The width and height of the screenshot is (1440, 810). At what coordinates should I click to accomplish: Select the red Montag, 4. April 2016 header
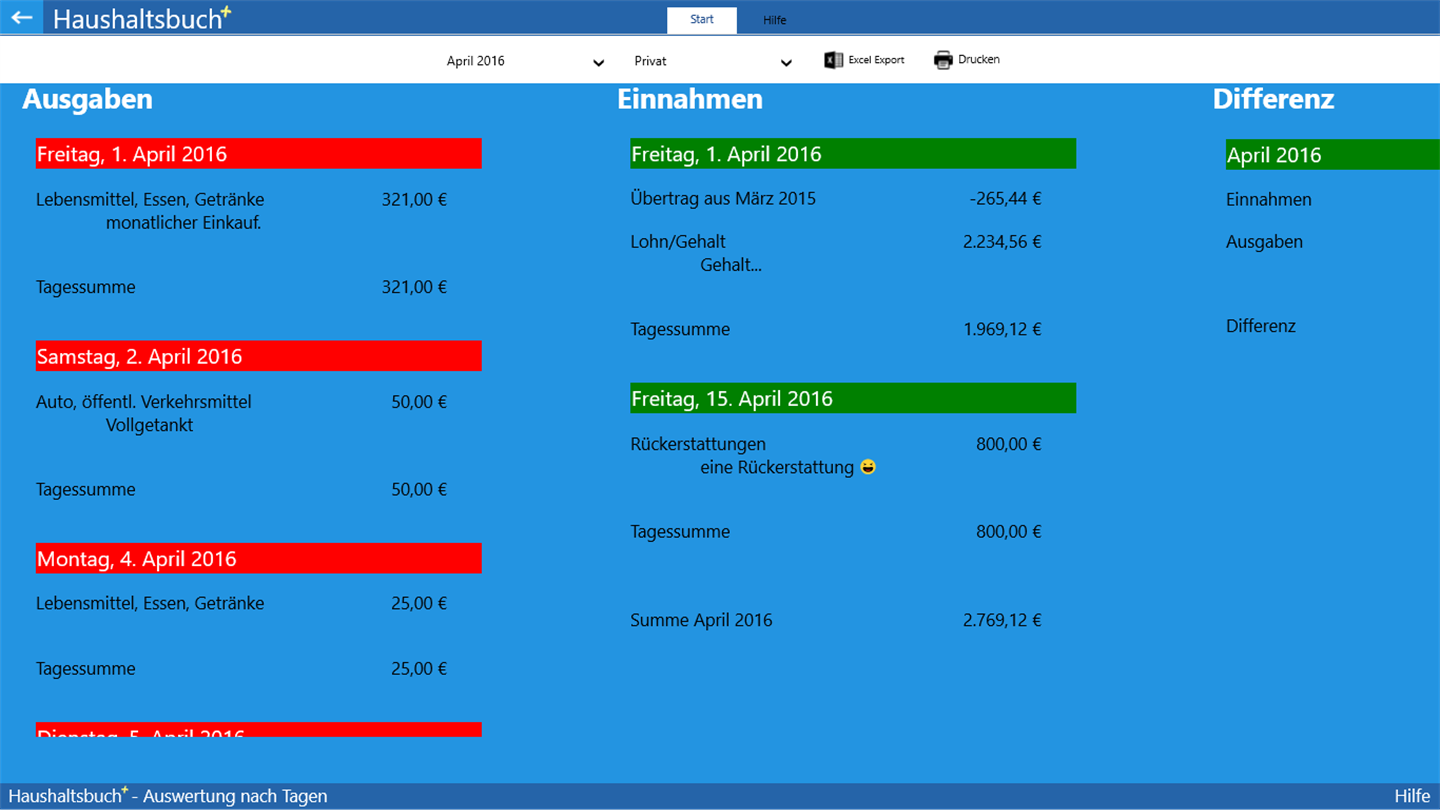tap(258, 558)
